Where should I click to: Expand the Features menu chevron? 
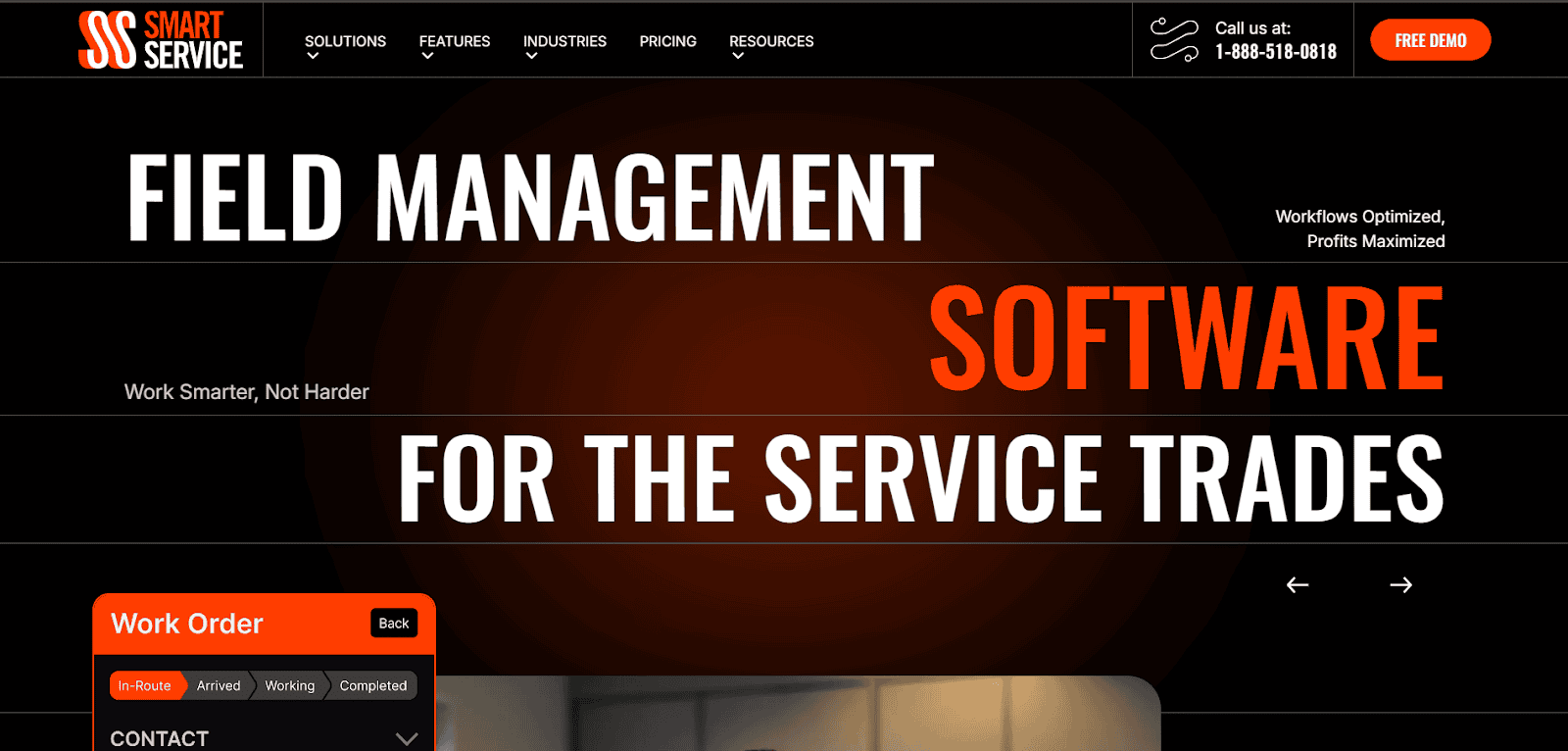pyautogui.click(x=427, y=57)
